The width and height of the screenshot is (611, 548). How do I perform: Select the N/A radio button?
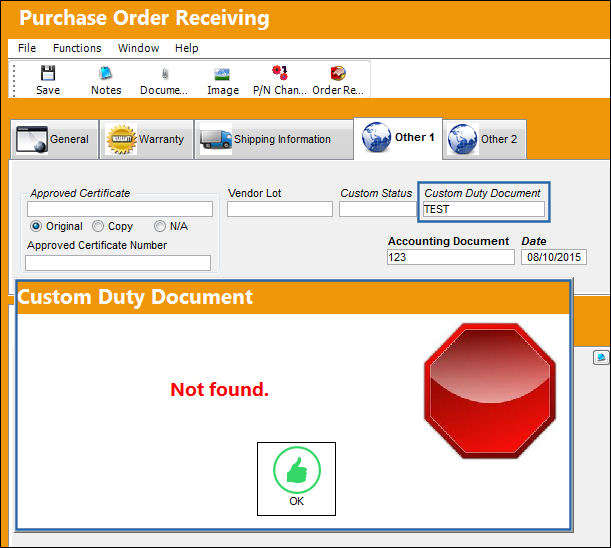click(160, 226)
